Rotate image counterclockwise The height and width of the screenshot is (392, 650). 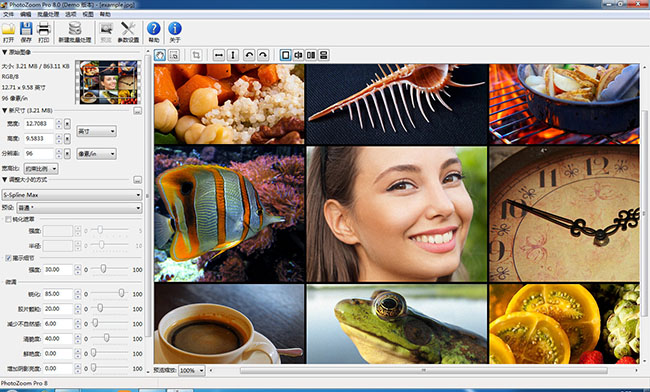(x=249, y=55)
